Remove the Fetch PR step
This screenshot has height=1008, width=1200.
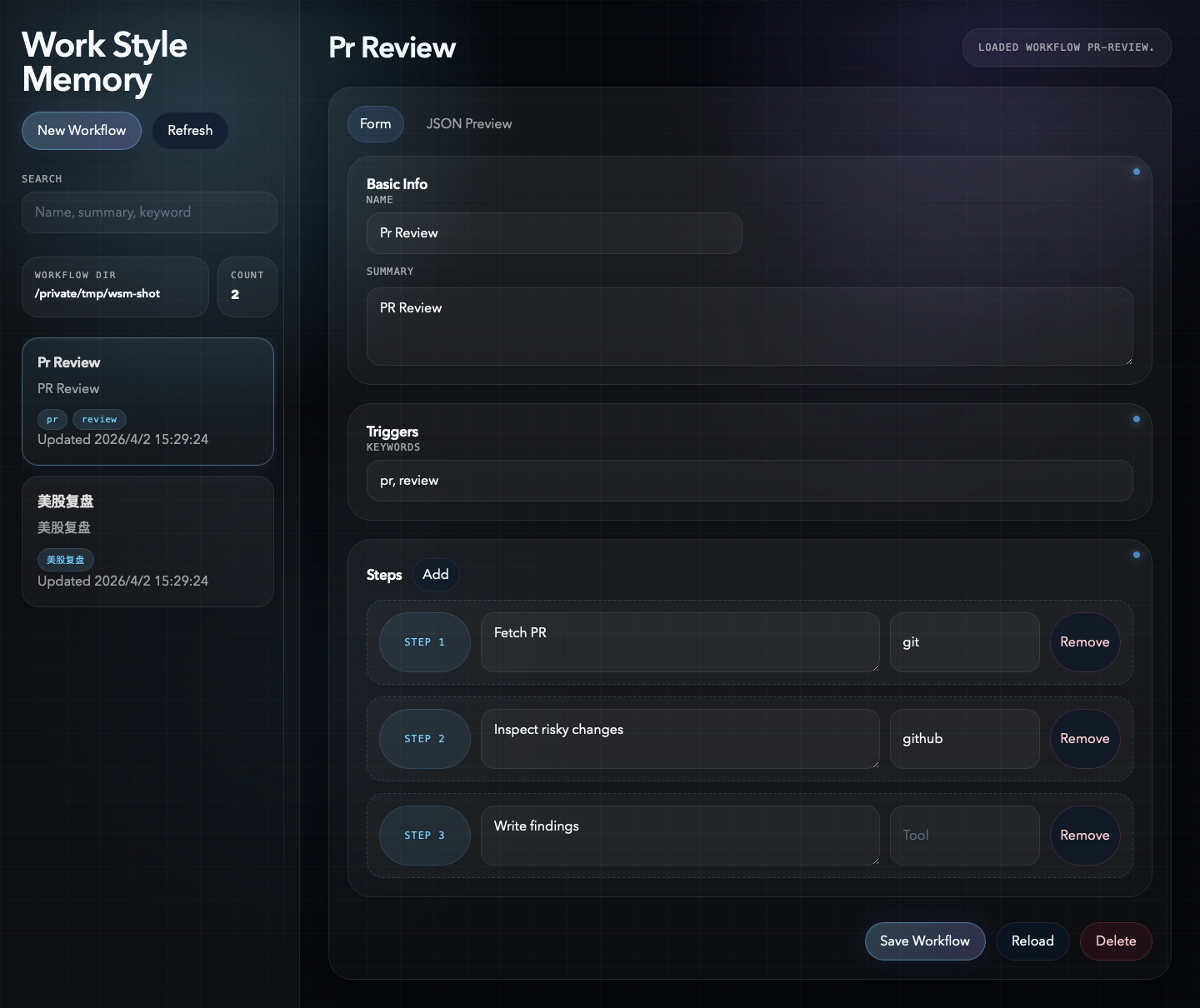tap(1085, 642)
